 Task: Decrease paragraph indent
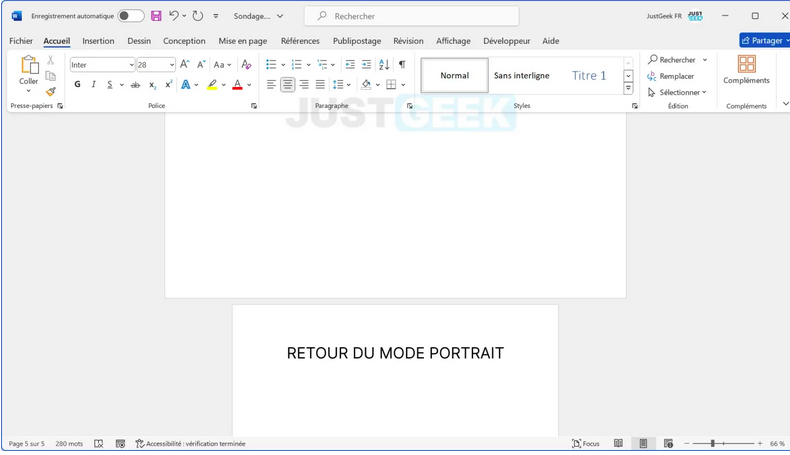tap(350, 64)
